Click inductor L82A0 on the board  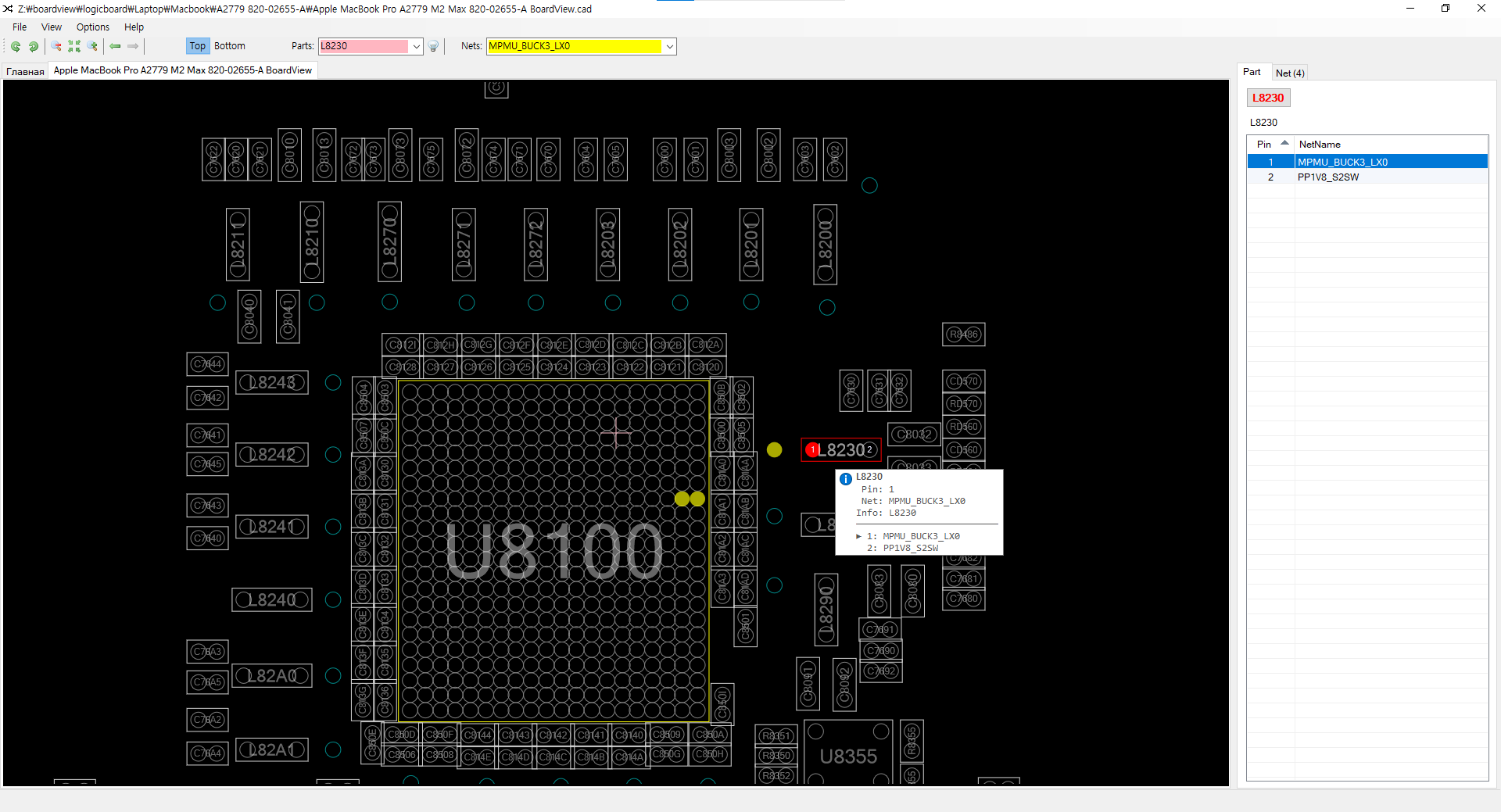point(272,675)
